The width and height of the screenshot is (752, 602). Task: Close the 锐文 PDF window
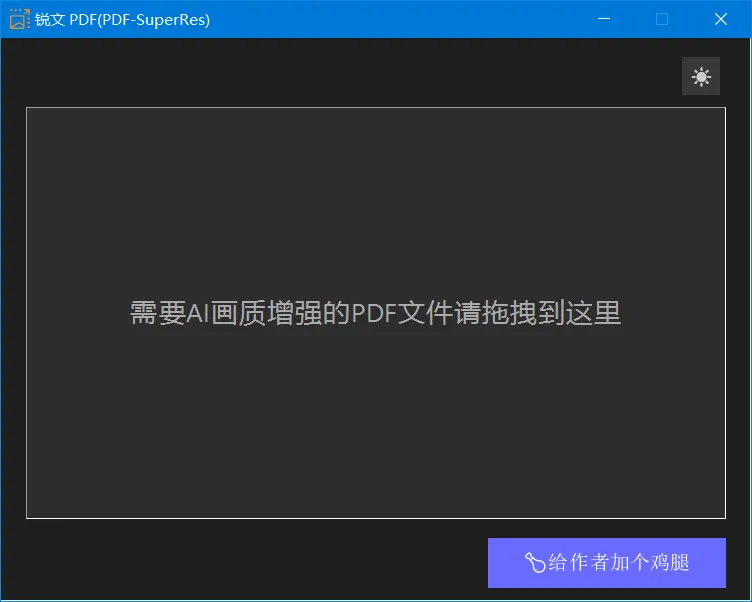point(720,19)
